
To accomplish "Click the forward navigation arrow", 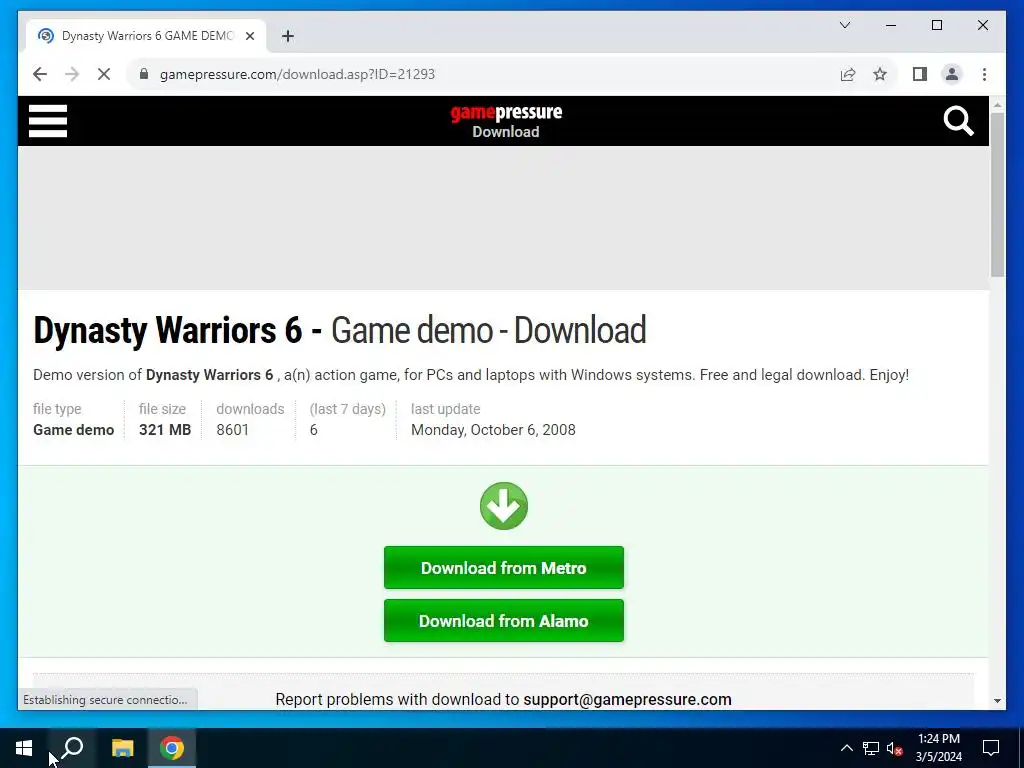I will 72,74.
